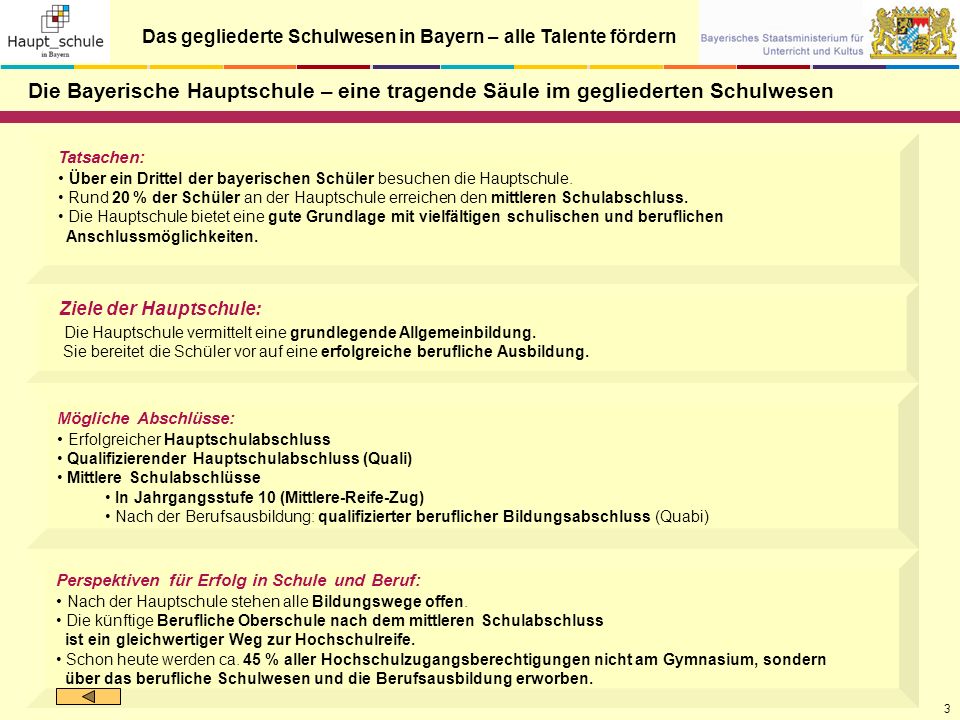Image resolution: width=960 pixels, height=720 pixels.
Task: Select the 'Tatsachen:' section heading
Action: [102, 157]
